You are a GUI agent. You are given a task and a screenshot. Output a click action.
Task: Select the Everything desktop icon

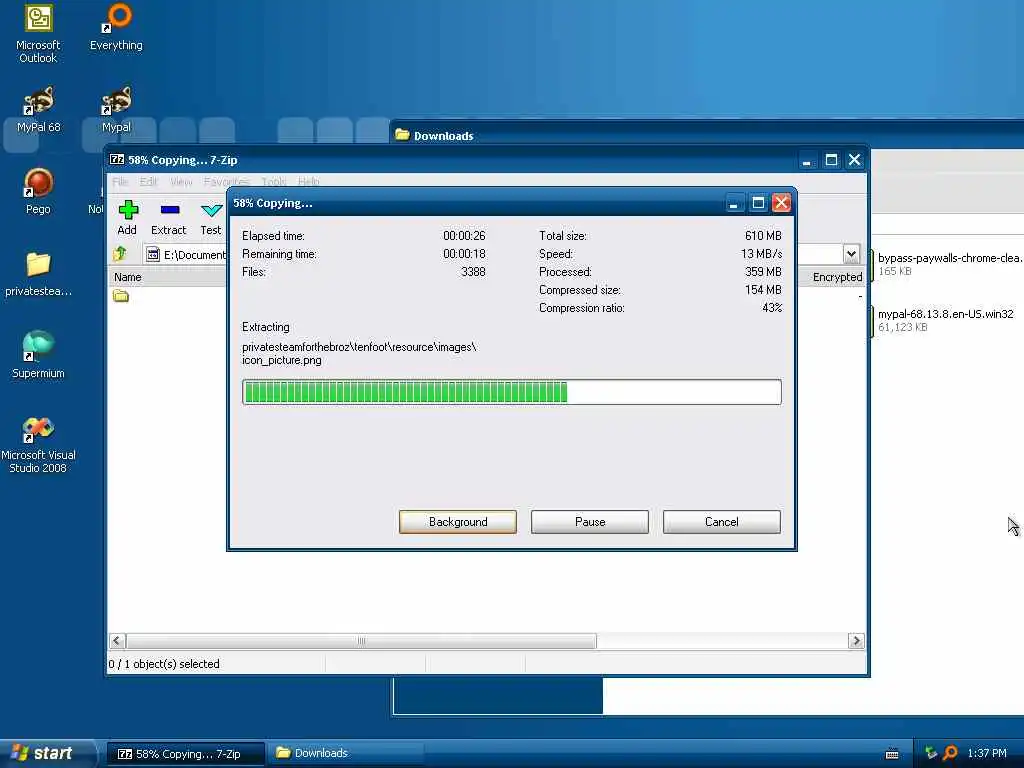point(116,27)
